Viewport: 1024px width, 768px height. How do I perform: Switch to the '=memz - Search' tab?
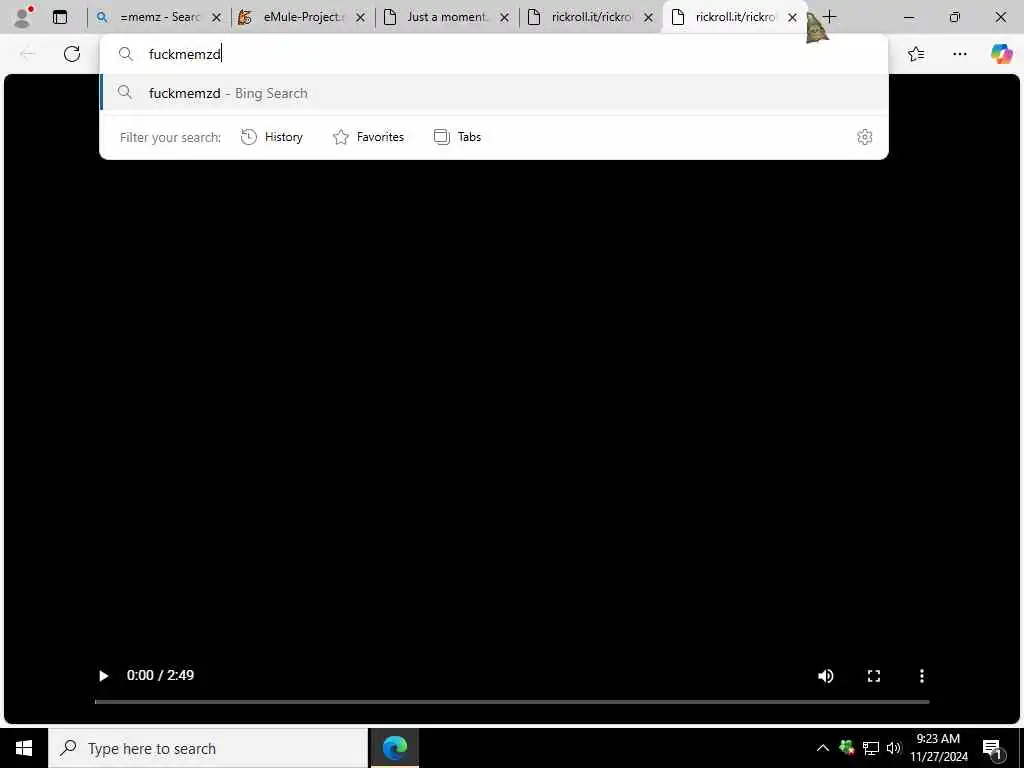[159, 17]
